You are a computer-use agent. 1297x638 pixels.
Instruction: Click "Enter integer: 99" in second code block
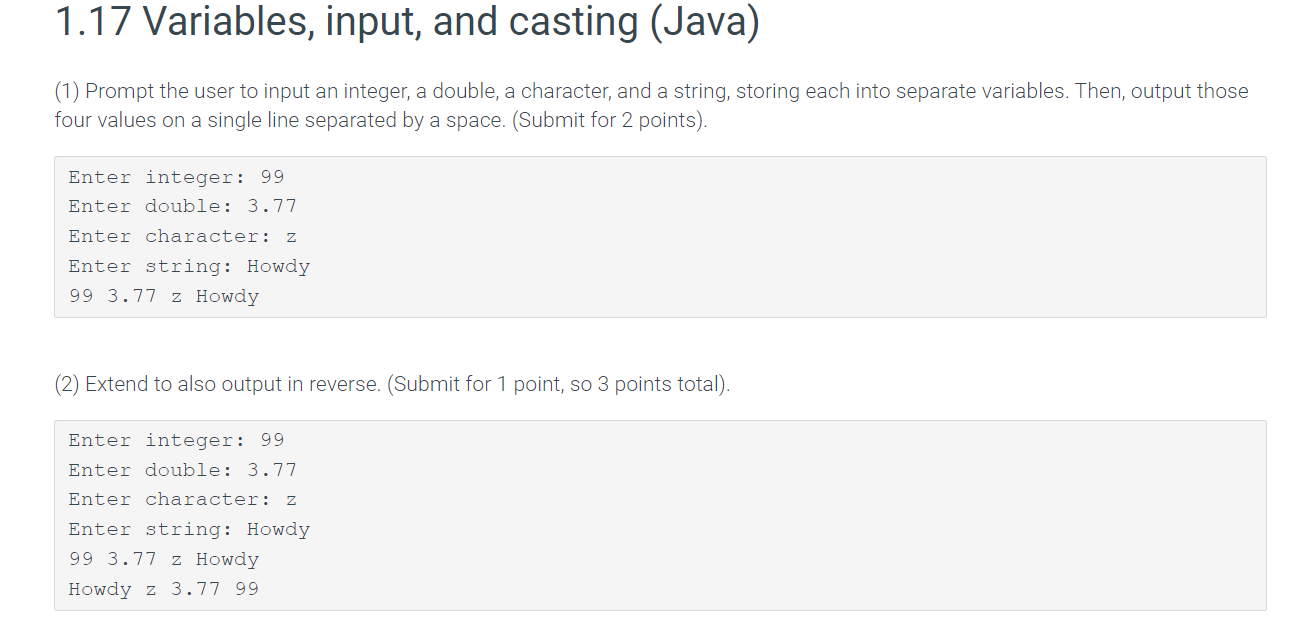pos(176,440)
